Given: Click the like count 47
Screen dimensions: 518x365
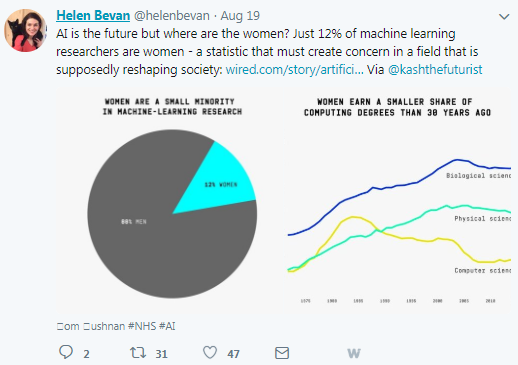Looking at the screenshot, I should click(x=233, y=354).
